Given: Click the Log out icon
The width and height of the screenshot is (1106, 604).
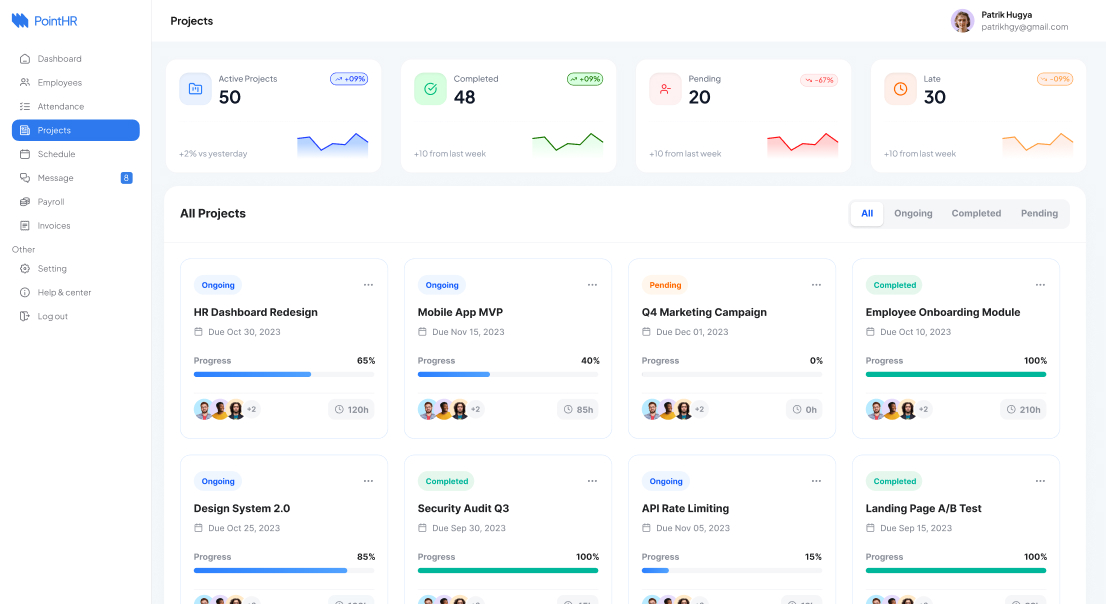Looking at the screenshot, I should tap(25, 316).
